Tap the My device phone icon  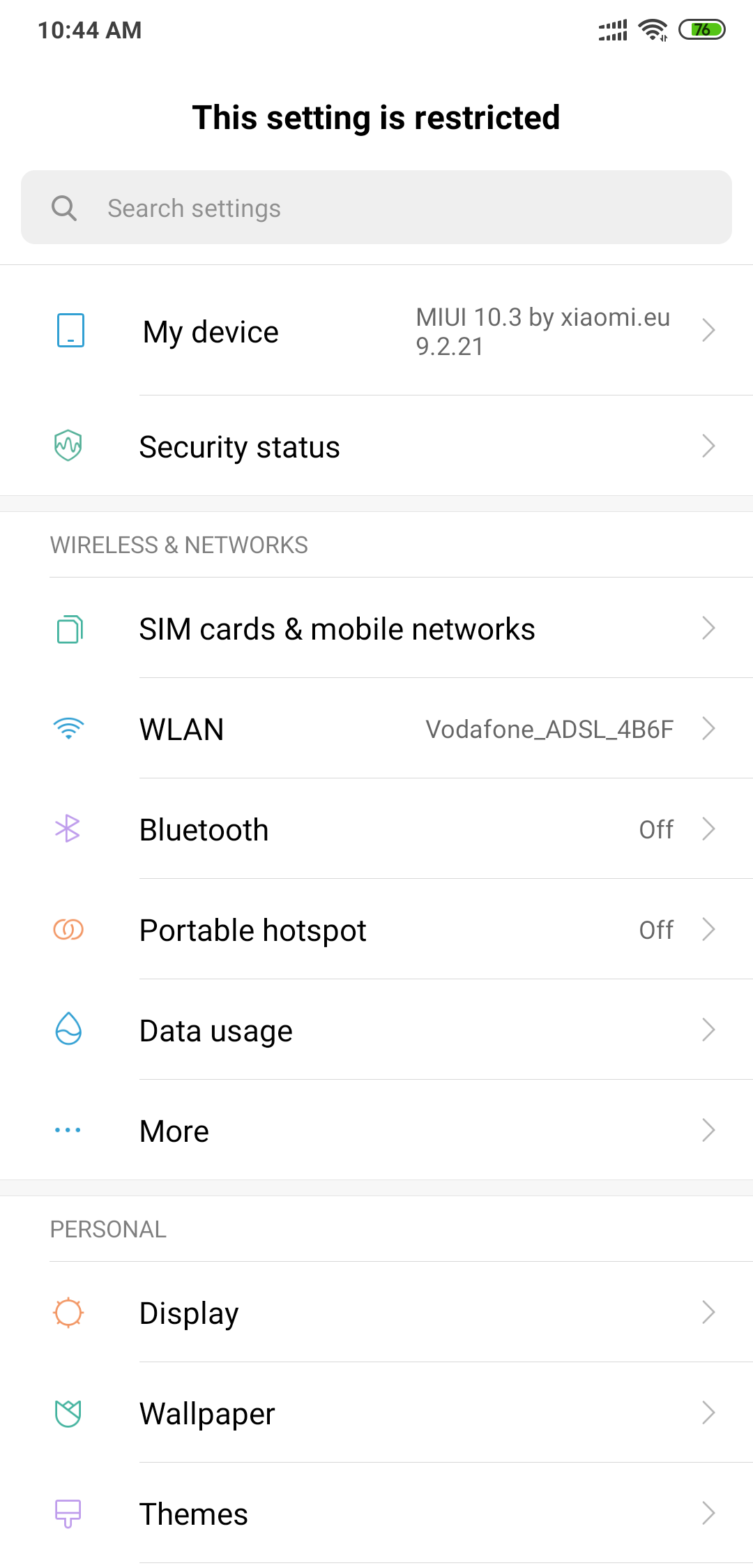(x=70, y=331)
